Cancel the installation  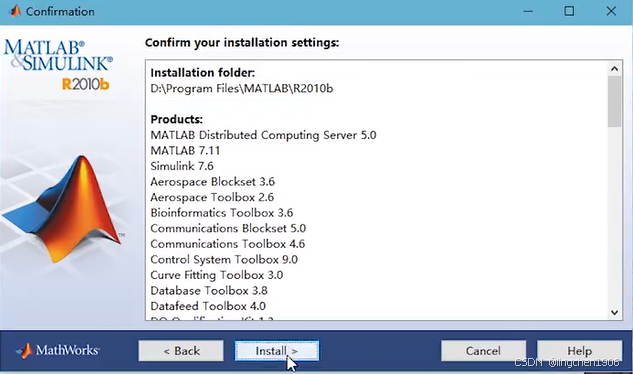coord(483,351)
